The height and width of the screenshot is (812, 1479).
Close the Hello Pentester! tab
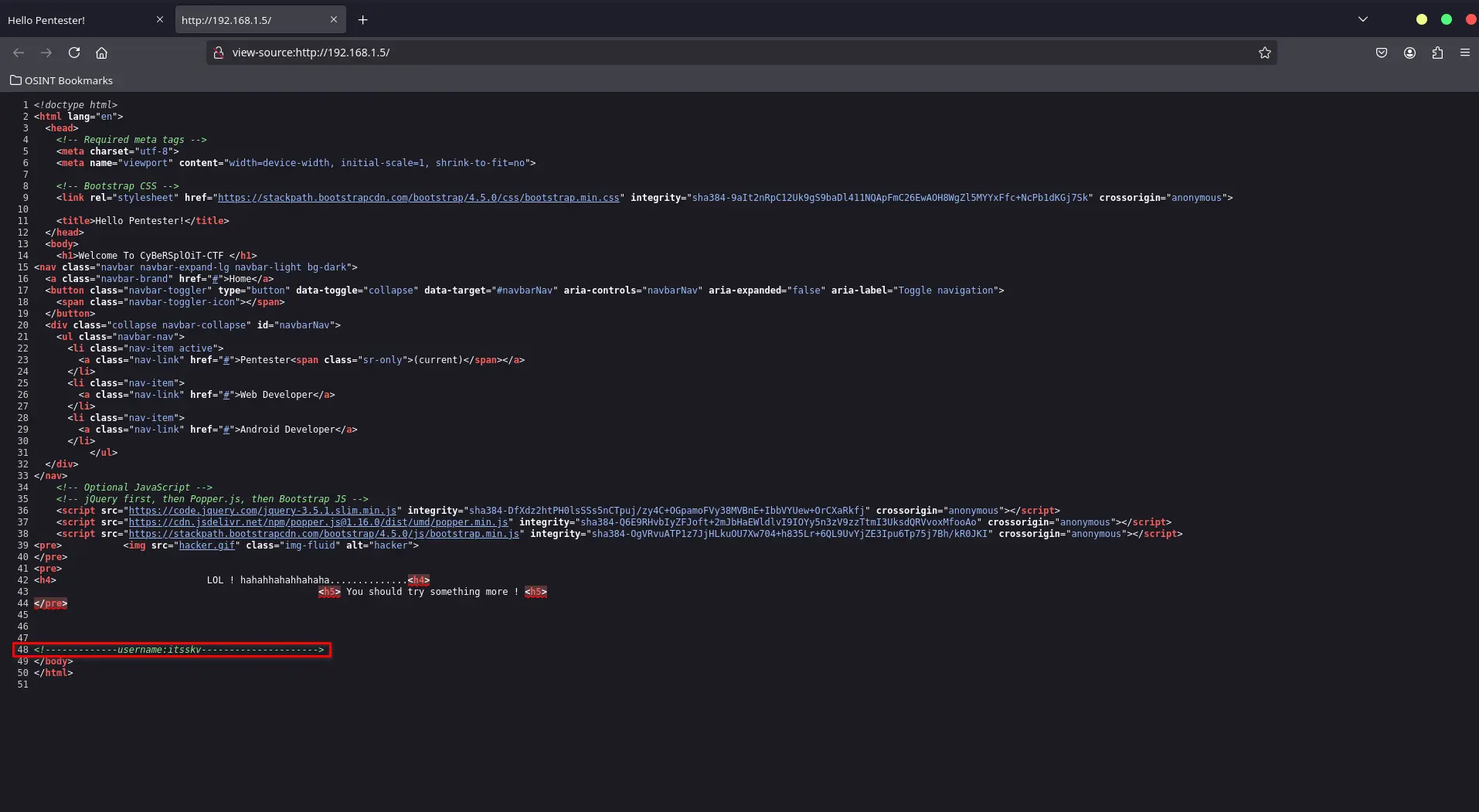pos(160,20)
